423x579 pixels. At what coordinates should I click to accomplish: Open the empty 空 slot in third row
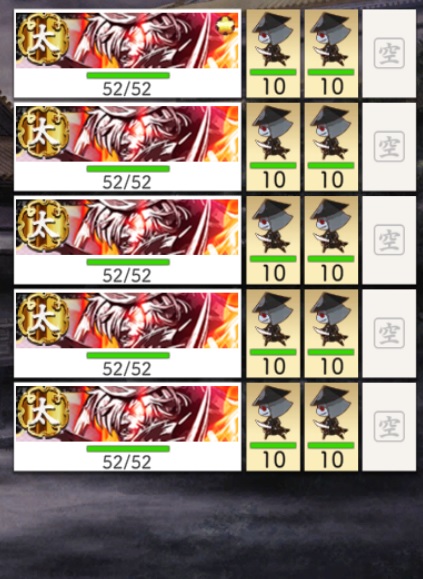[x=389, y=240]
